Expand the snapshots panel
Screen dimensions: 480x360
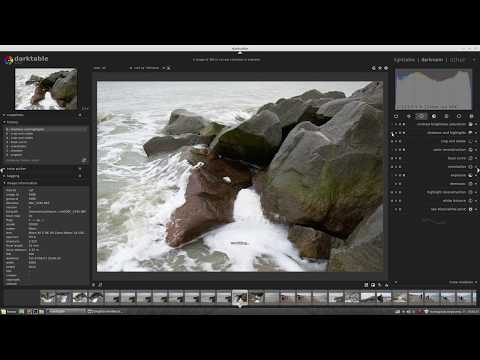click(x=4, y=115)
